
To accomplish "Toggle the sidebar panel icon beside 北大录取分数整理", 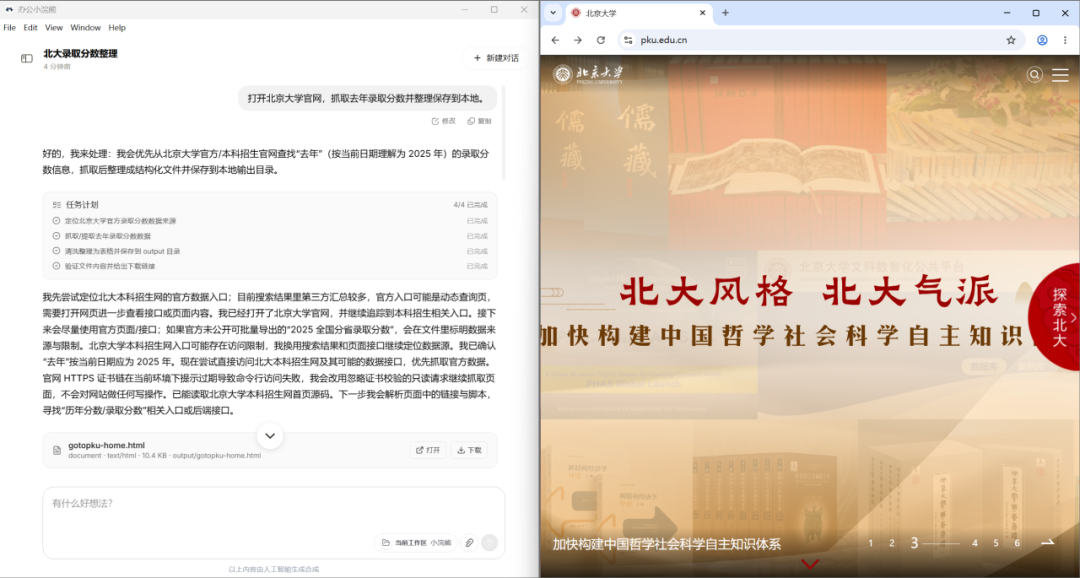I will pyautogui.click(x=27, y=59).
